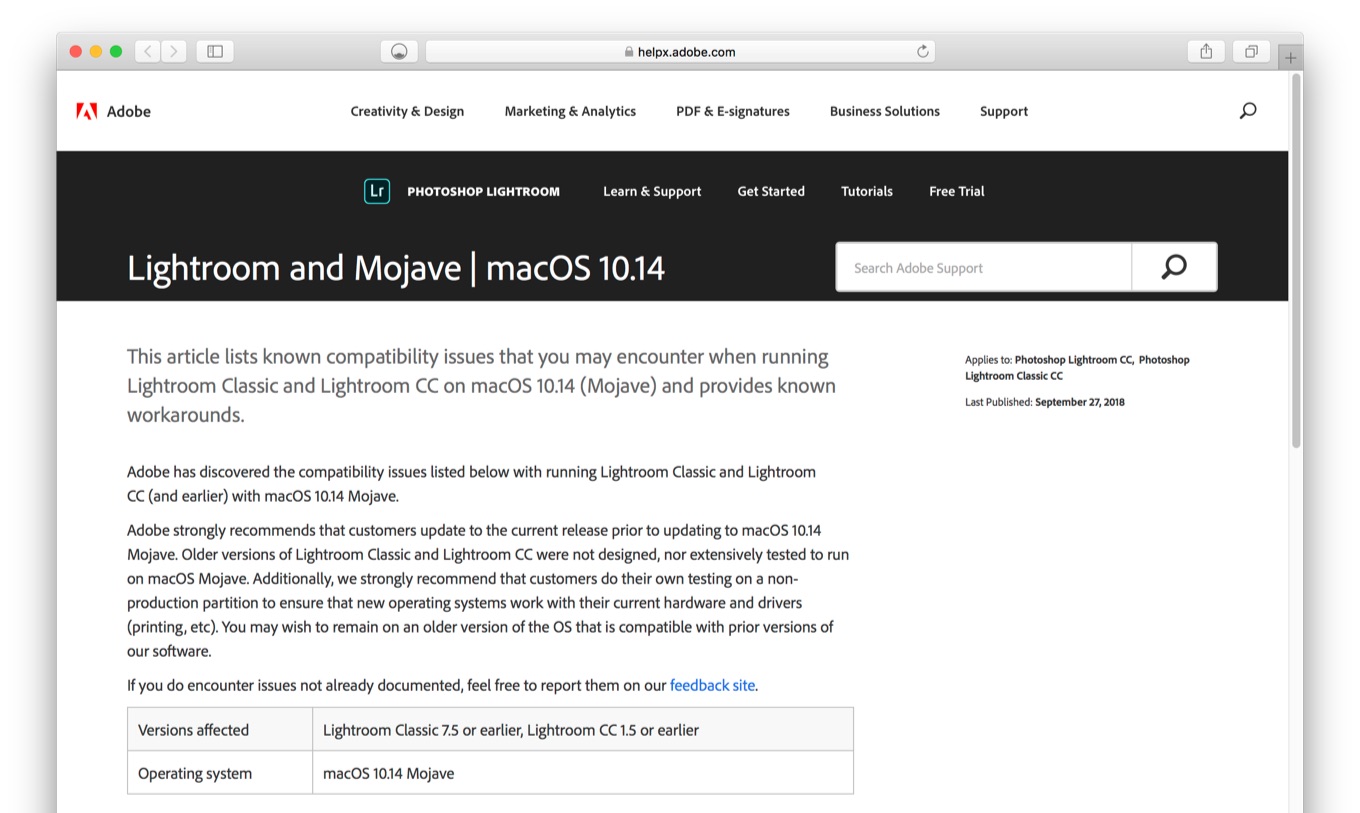Image resolution: width=1360 pixels, height=813 pixels.
Task: Open the Tutorials tab
Action: tap(867, 191)
